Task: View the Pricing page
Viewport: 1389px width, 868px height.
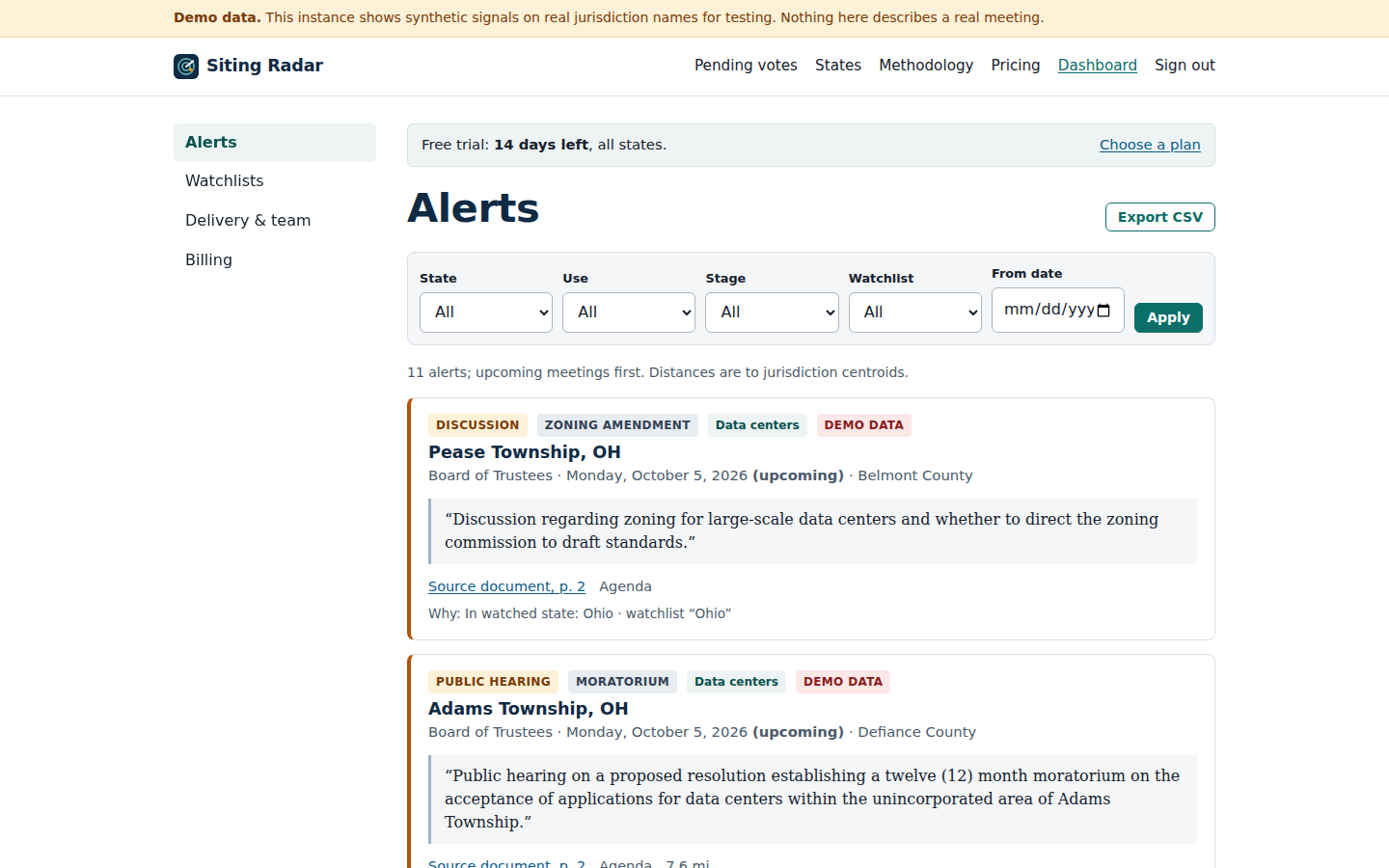Action: 1016,66
